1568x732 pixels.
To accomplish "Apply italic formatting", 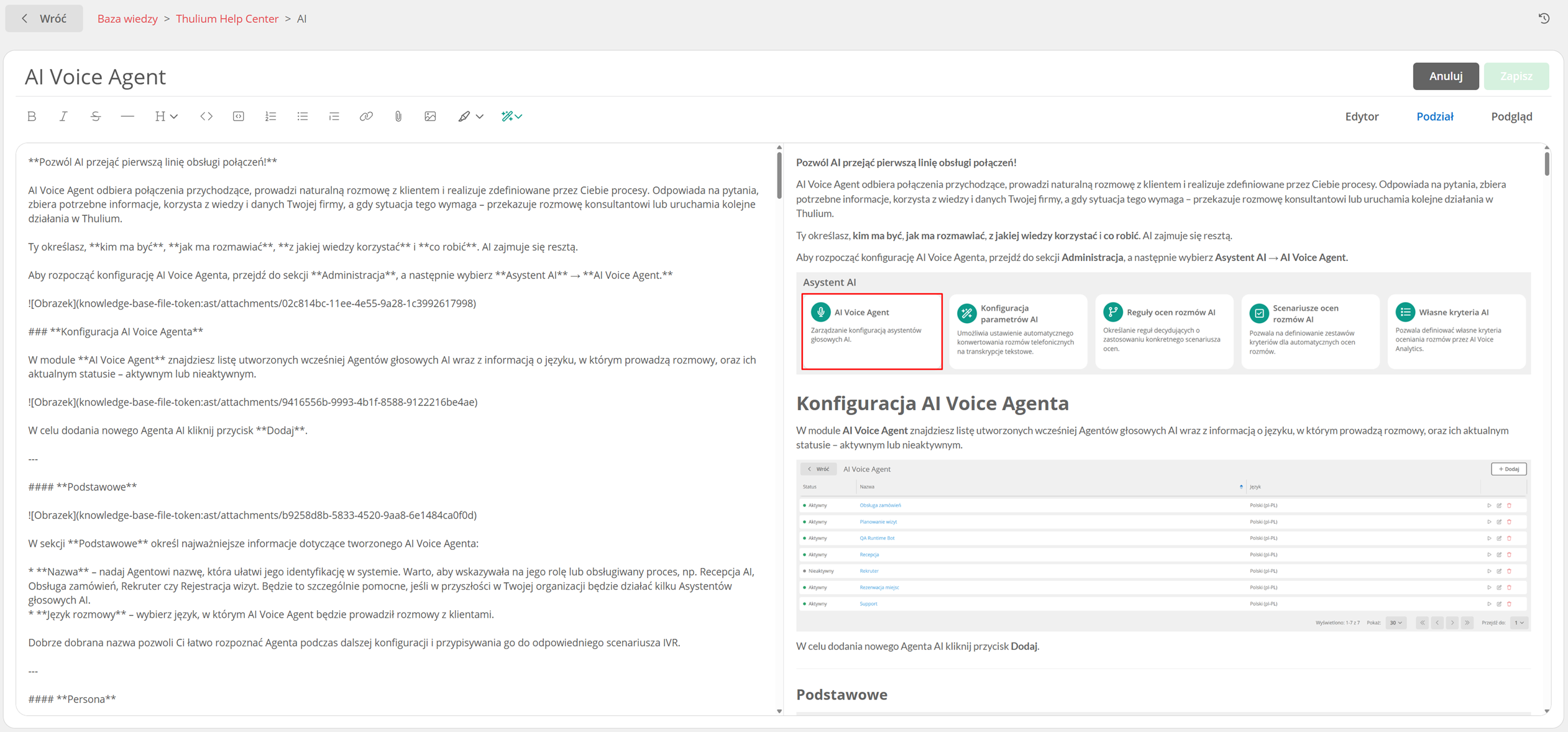I will (x=63, y=116).
